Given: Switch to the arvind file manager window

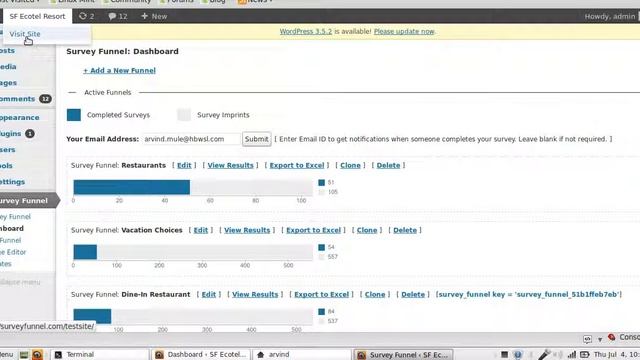Looking at the screenshot, I should [301, 354].
